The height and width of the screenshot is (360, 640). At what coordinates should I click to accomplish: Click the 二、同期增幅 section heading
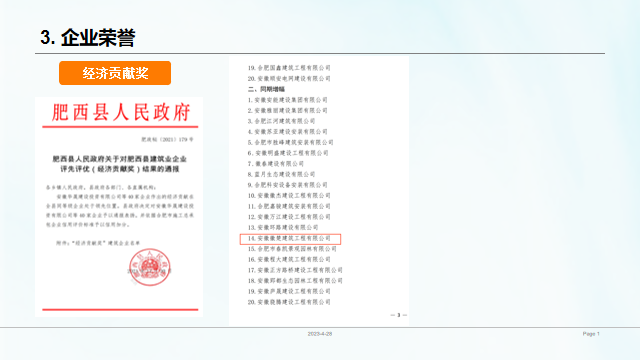pos(266,89)
